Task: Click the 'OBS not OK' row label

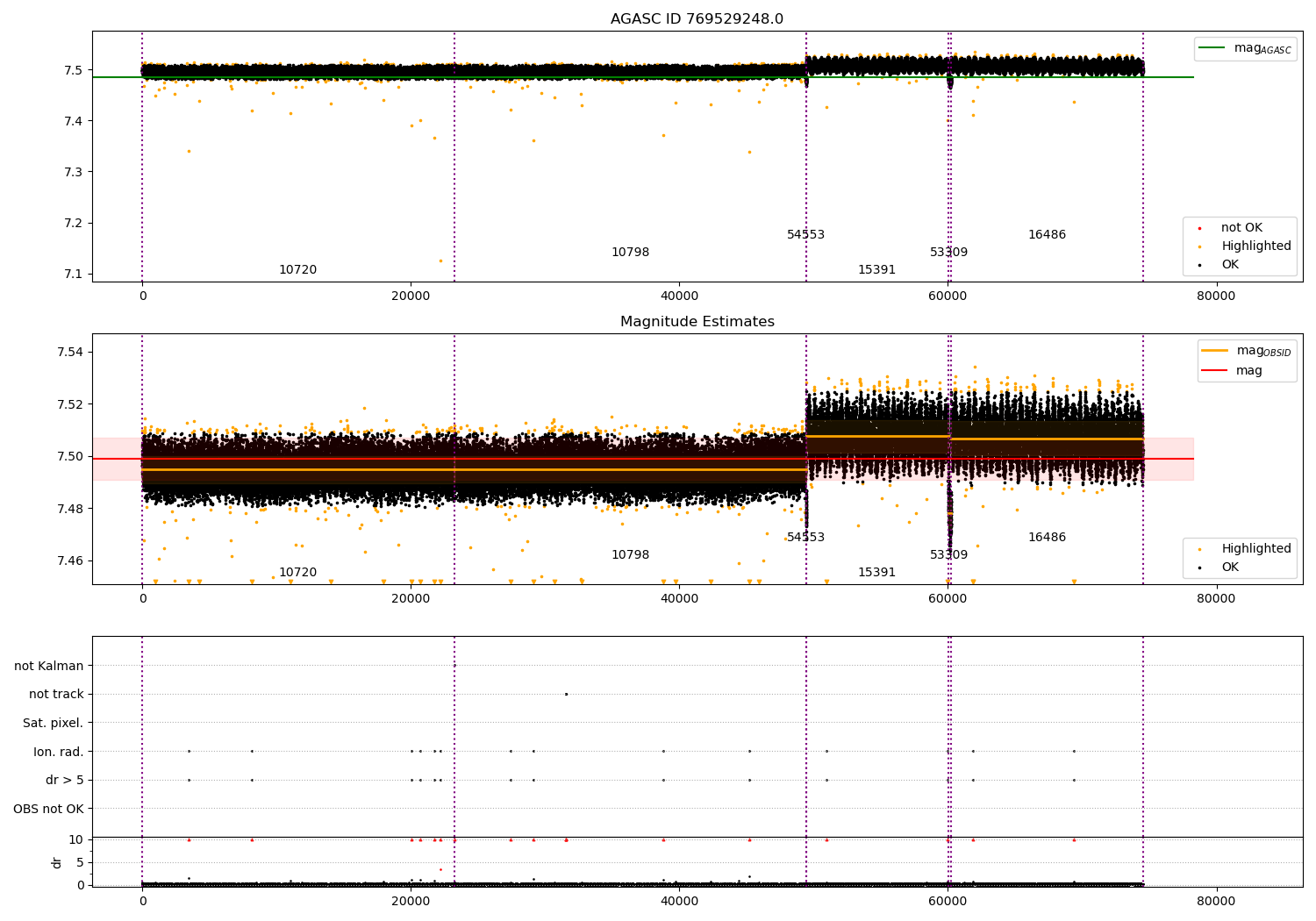Action: (x=48, y=809)
